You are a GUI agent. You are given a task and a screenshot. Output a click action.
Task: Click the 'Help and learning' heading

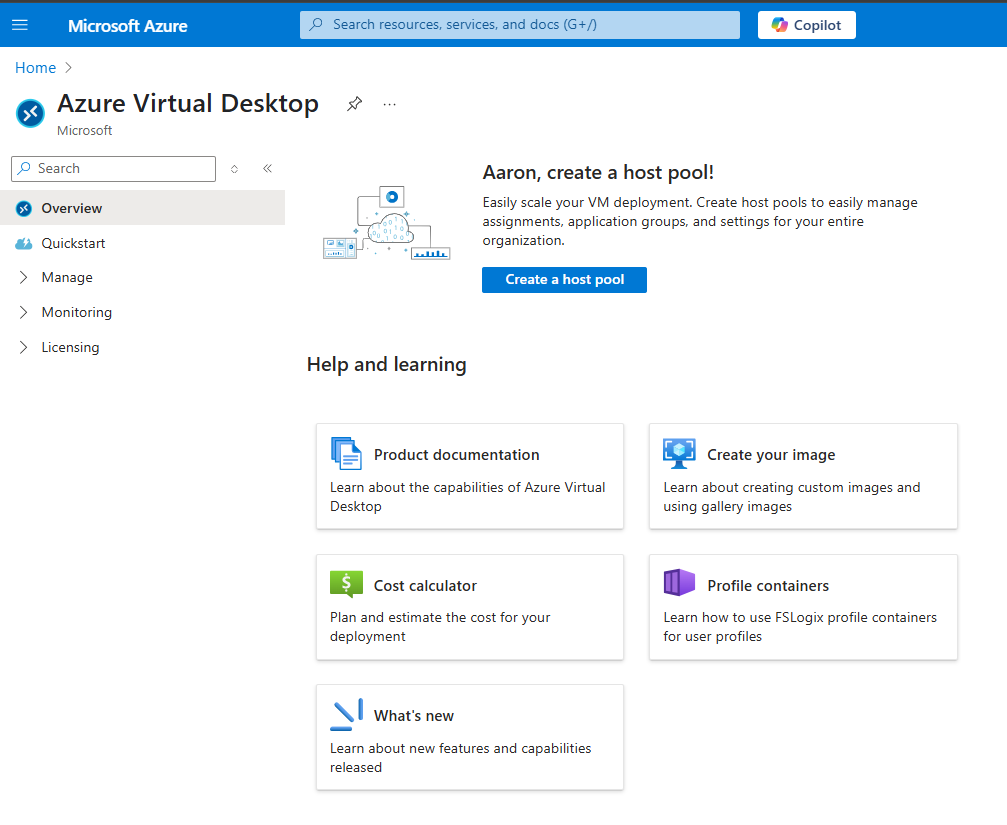pyautogui.click(x=387, y=364)
